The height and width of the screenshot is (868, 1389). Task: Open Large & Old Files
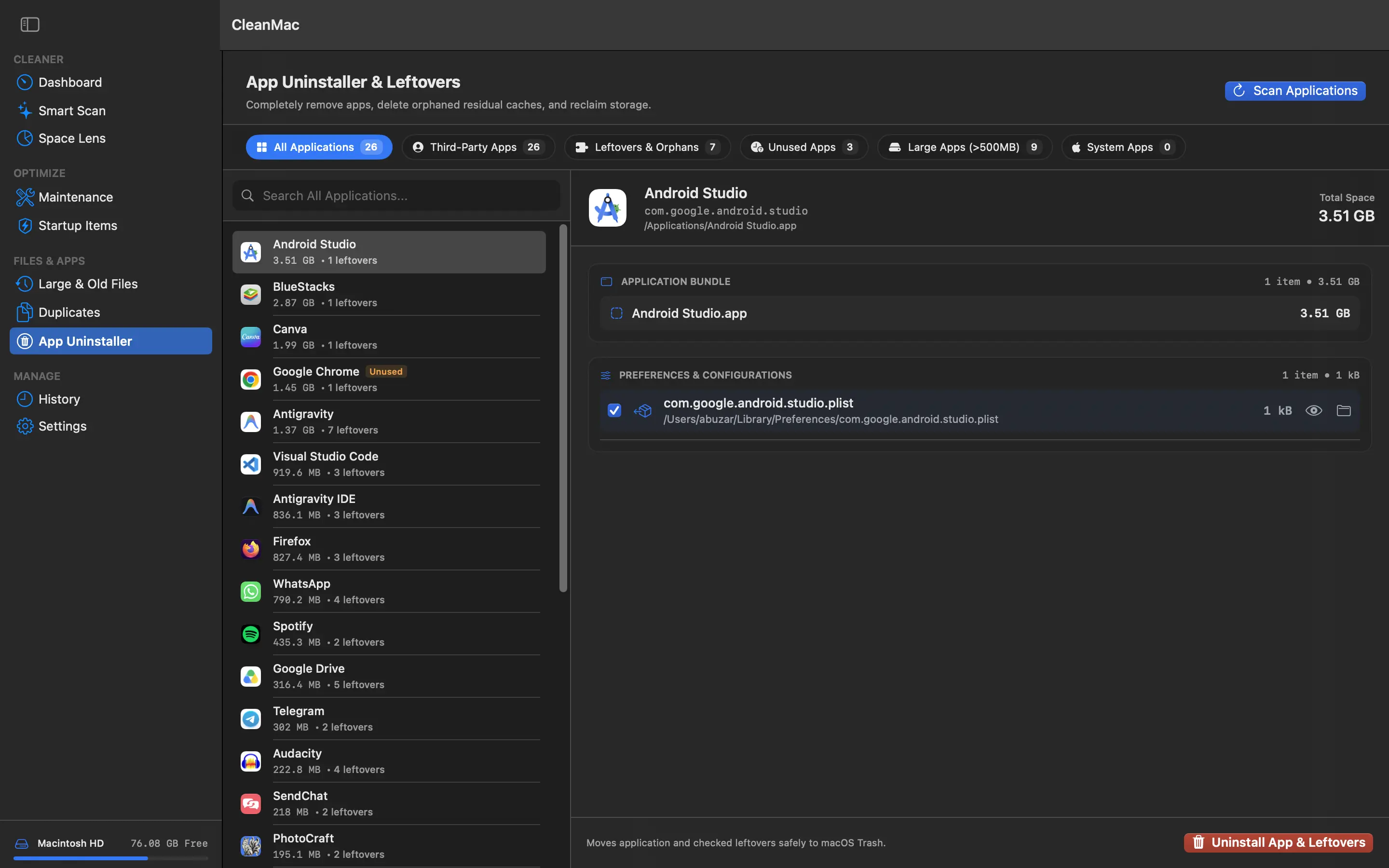click(111, 284)
